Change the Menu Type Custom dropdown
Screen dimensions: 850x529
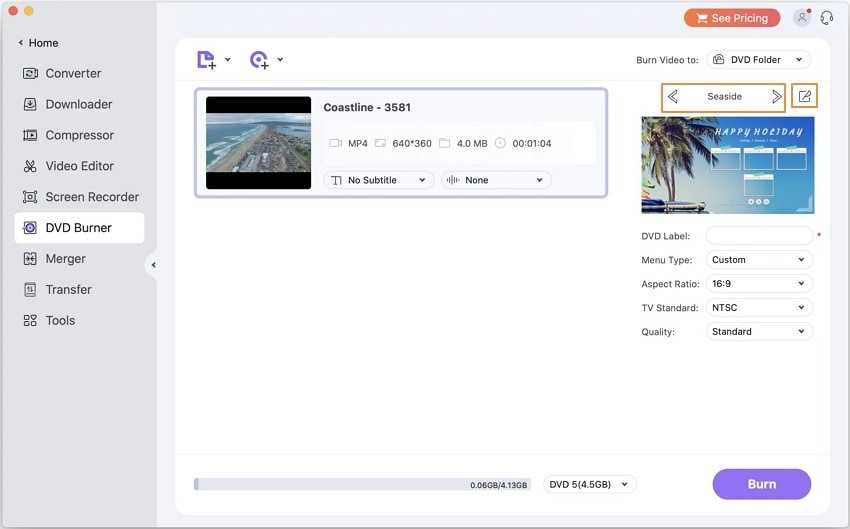point(759,260)
